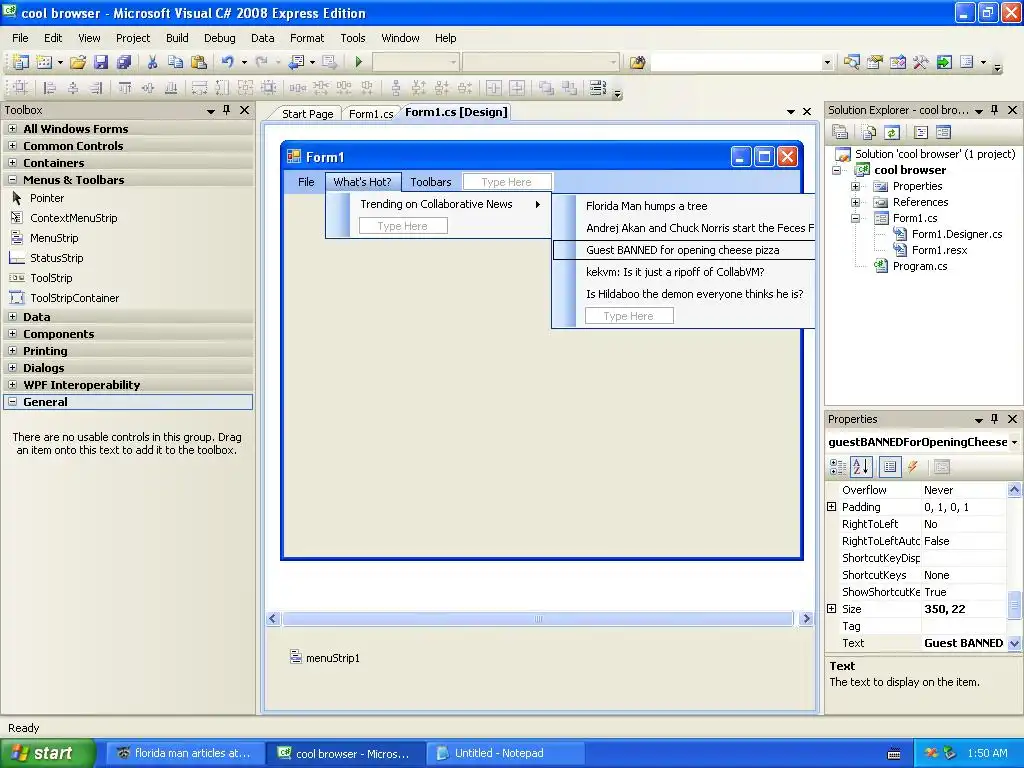
Task: Collapse the Menus & Toolbars group
Action: click(x=12, y=180)
